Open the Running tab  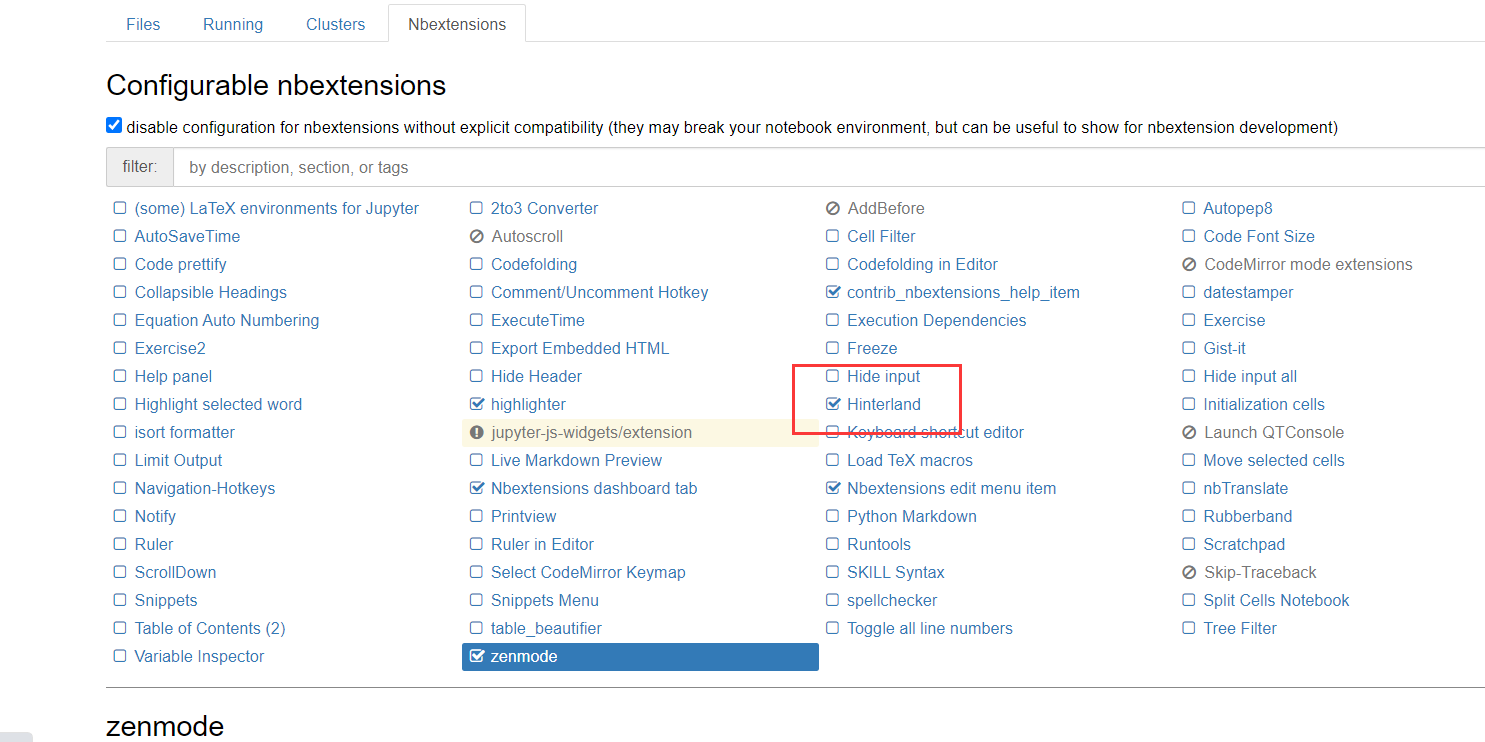(233, 24)
